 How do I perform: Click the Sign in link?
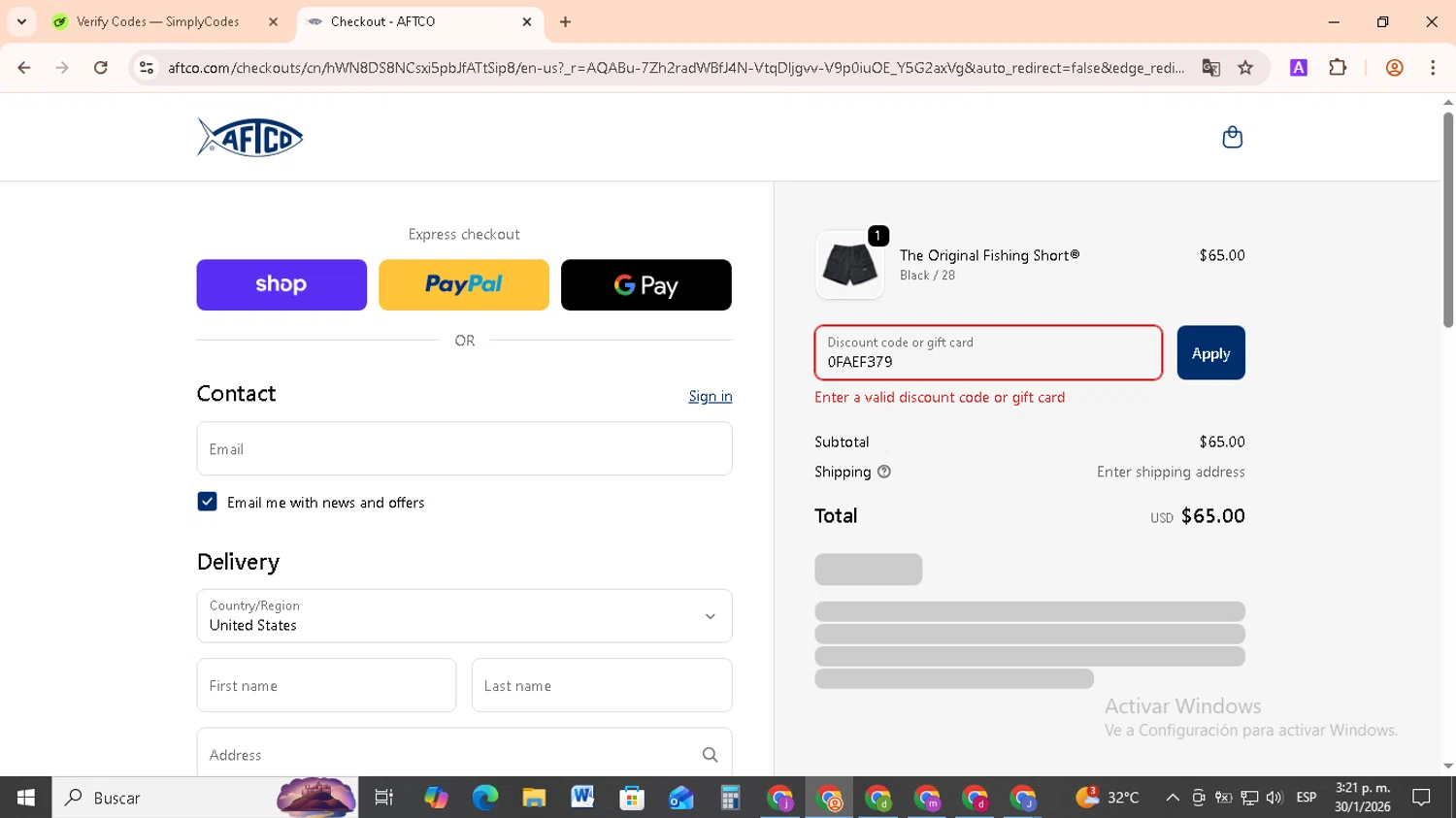pyautogui.click(x=711, y=396)
